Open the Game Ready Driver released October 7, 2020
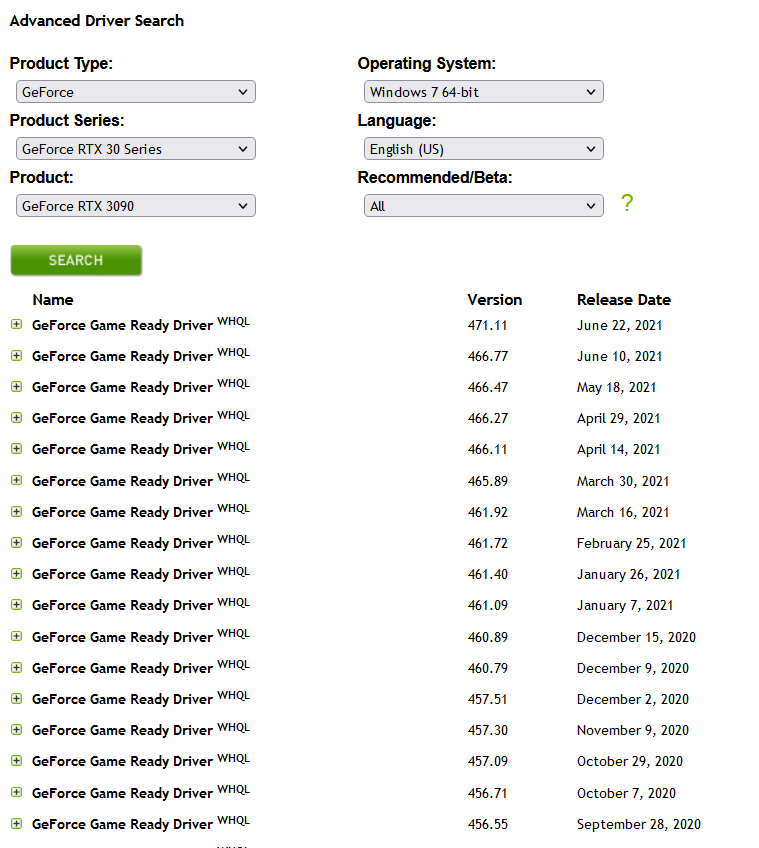 coord(122,793)
